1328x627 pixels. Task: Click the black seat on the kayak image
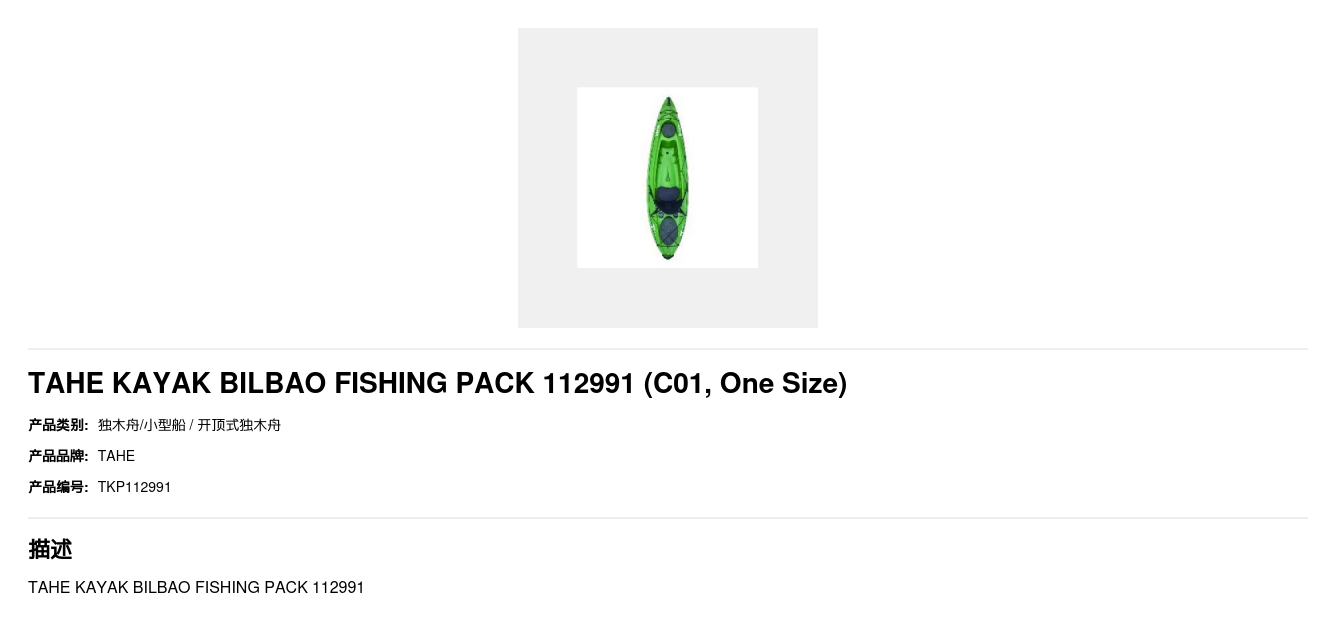[x=667, y=199]
